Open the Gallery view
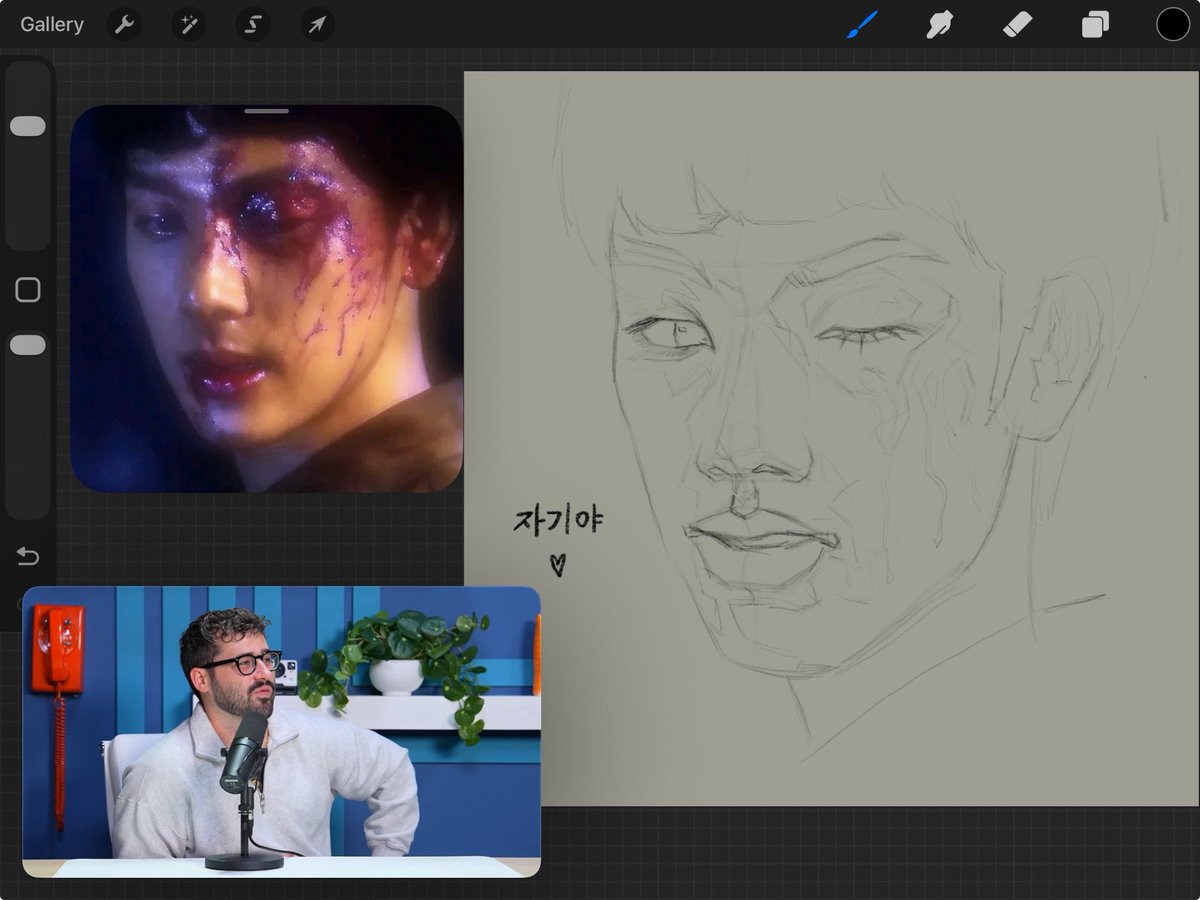 52,25
